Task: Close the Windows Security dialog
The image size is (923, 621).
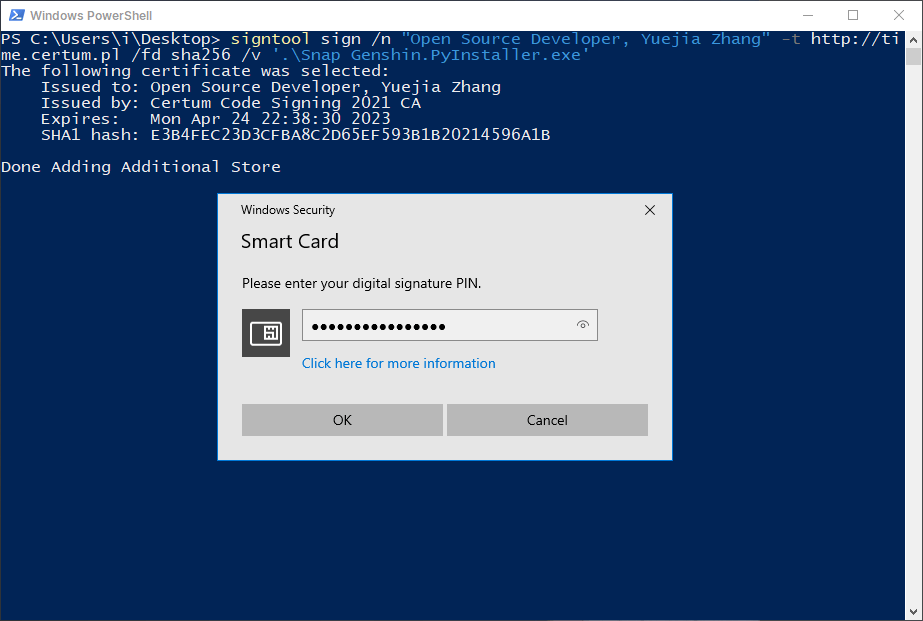Action: (x=650, y=210)
